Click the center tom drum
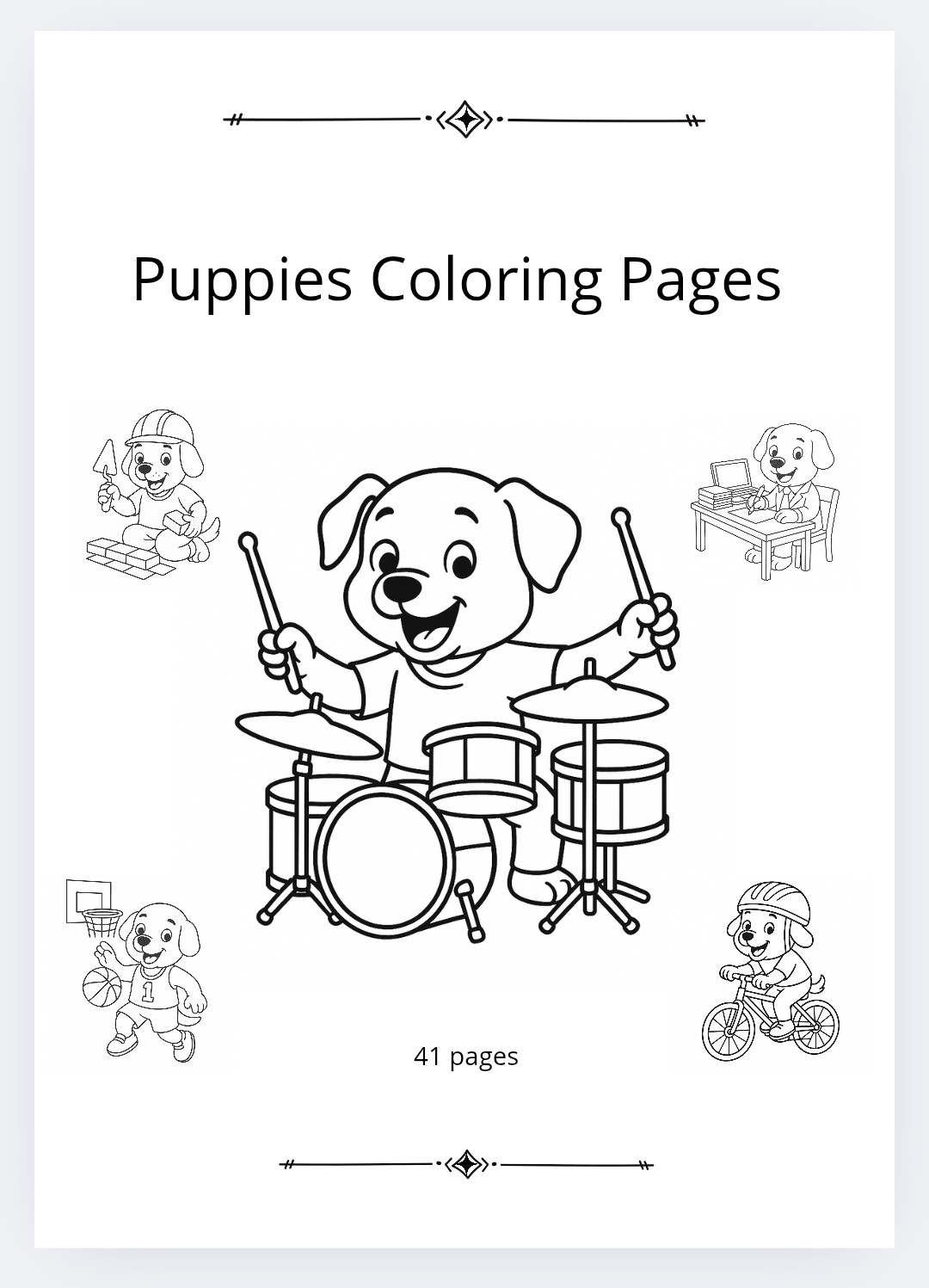The height and width of the screenshot is (1288, 929). point(483,768)
